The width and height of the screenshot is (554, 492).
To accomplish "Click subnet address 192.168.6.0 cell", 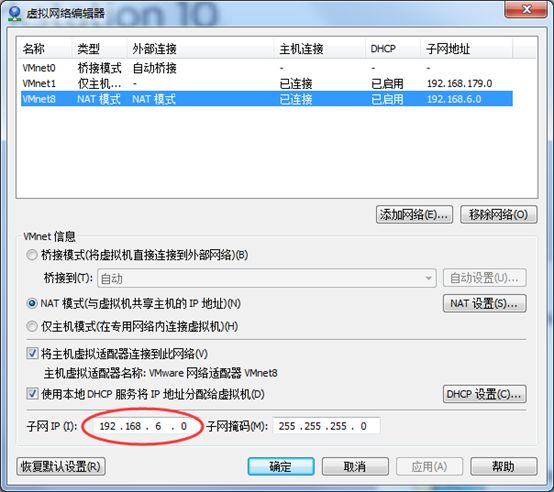I will (x=454, y=99).
